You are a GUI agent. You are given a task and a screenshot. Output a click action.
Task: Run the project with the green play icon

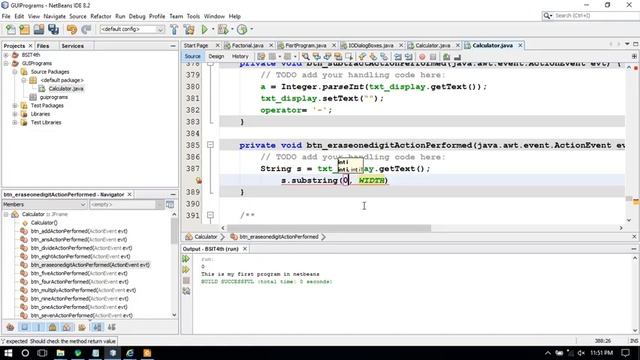tap(204, 29)
